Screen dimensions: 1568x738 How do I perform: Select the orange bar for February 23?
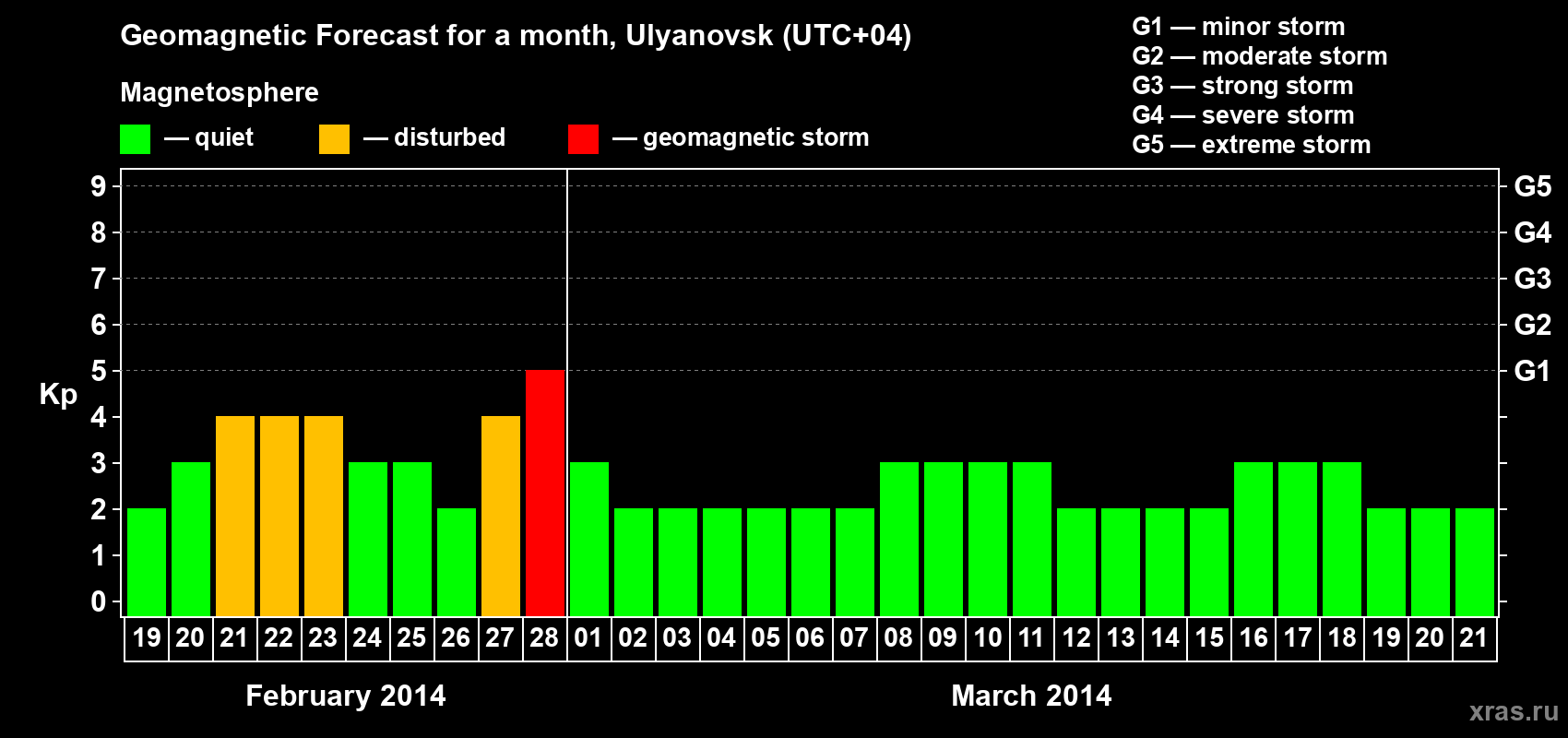[x=324, y=516]
